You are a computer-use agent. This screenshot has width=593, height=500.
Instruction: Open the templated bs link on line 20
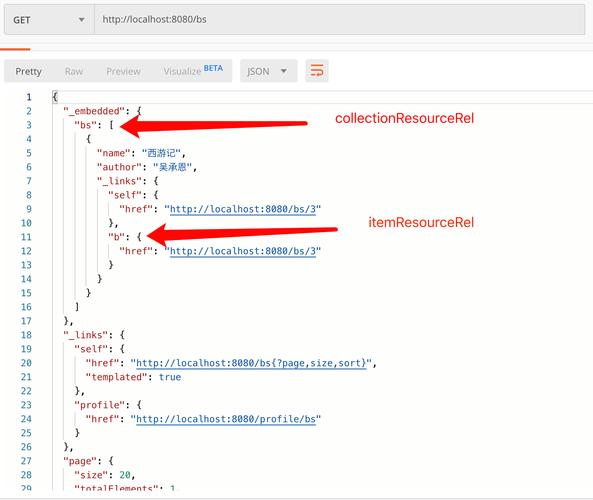(251, 363)
